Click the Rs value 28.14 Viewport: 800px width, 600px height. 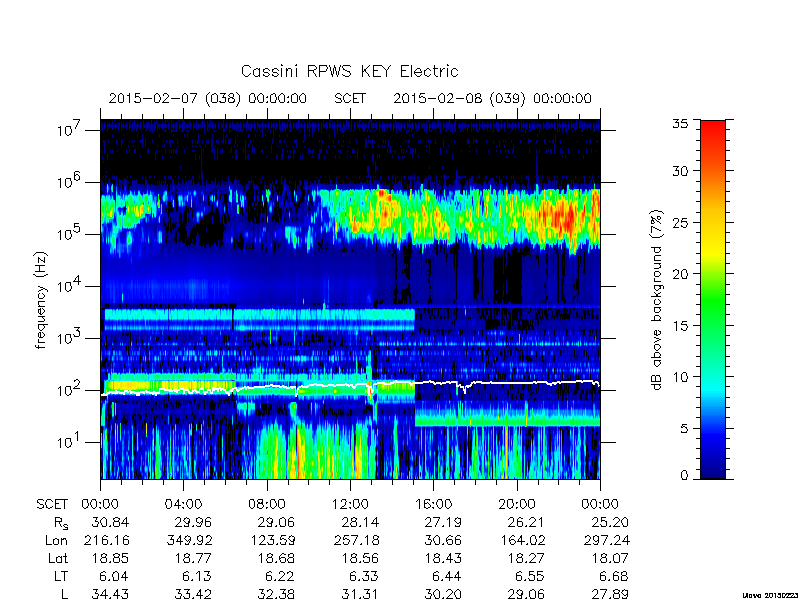[x=360, y=522]
